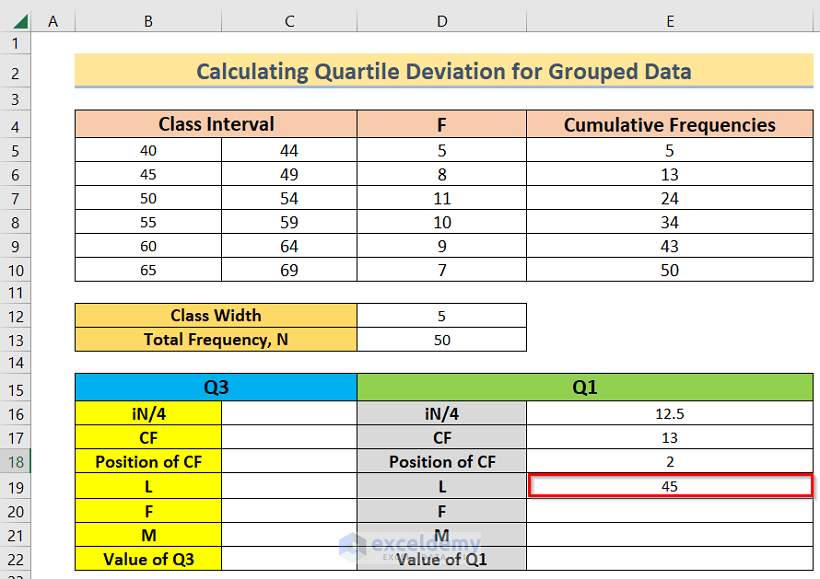Image resolution: width=820 pixels, height=579 pixels.
Task: Select the cell containing 60
Action: pyautogui.click(x=148, y=246)
